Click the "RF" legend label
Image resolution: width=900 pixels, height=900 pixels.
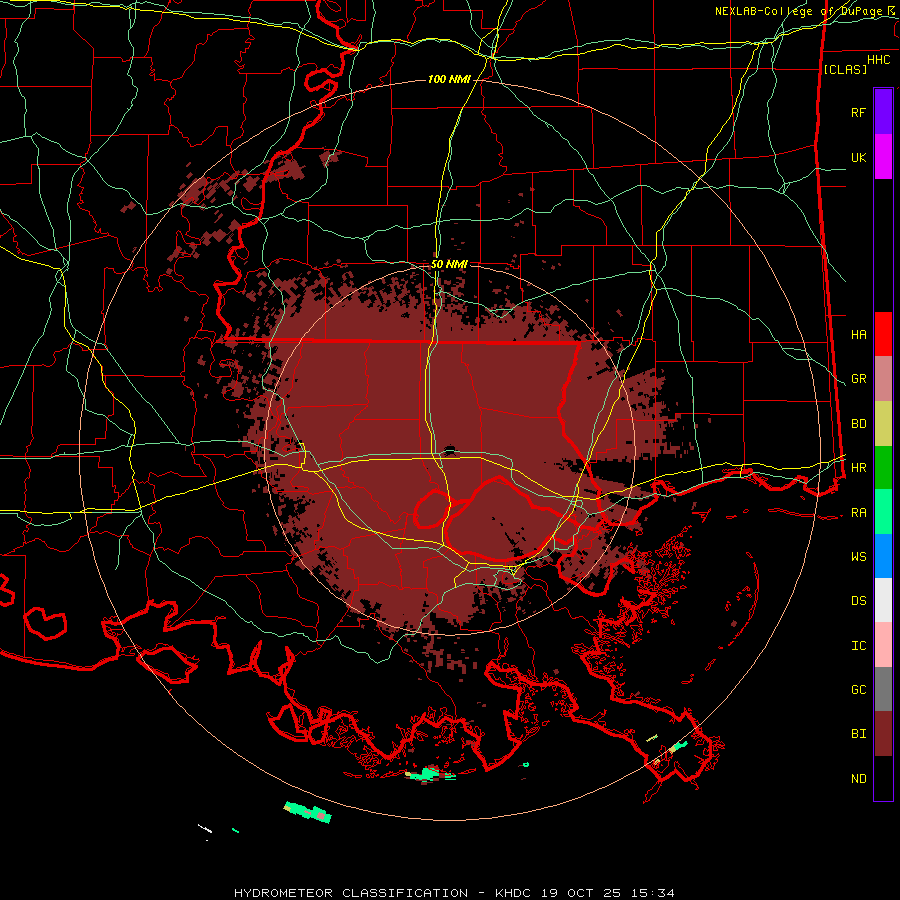(858, 112)
